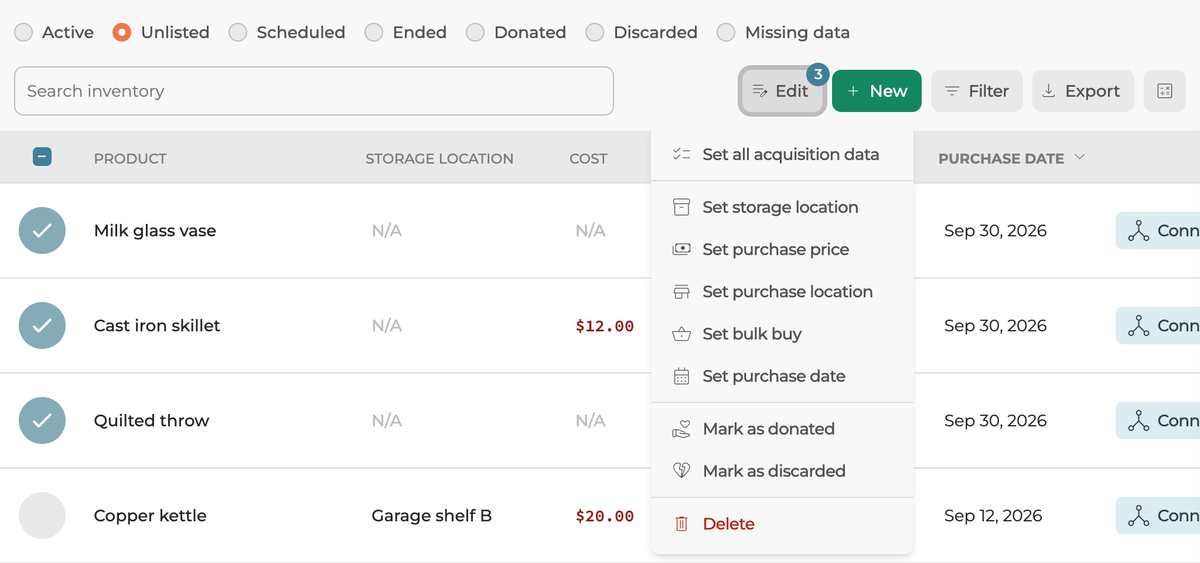Choose the Ended radio option
Viewport: 1200px width, 563px height.
374,32
